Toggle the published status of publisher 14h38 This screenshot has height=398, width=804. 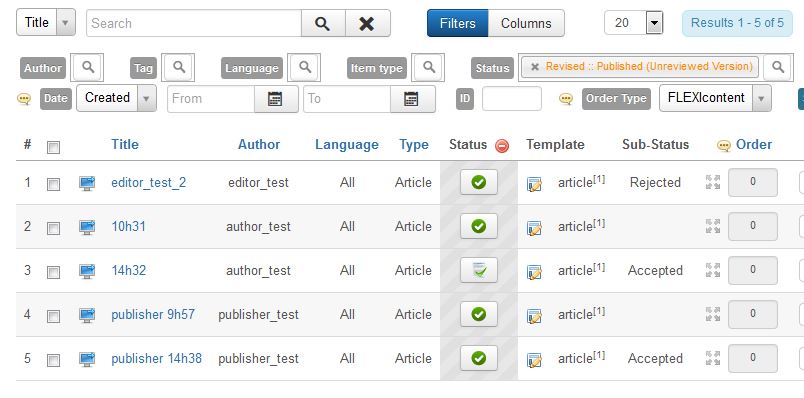point(478,358)
